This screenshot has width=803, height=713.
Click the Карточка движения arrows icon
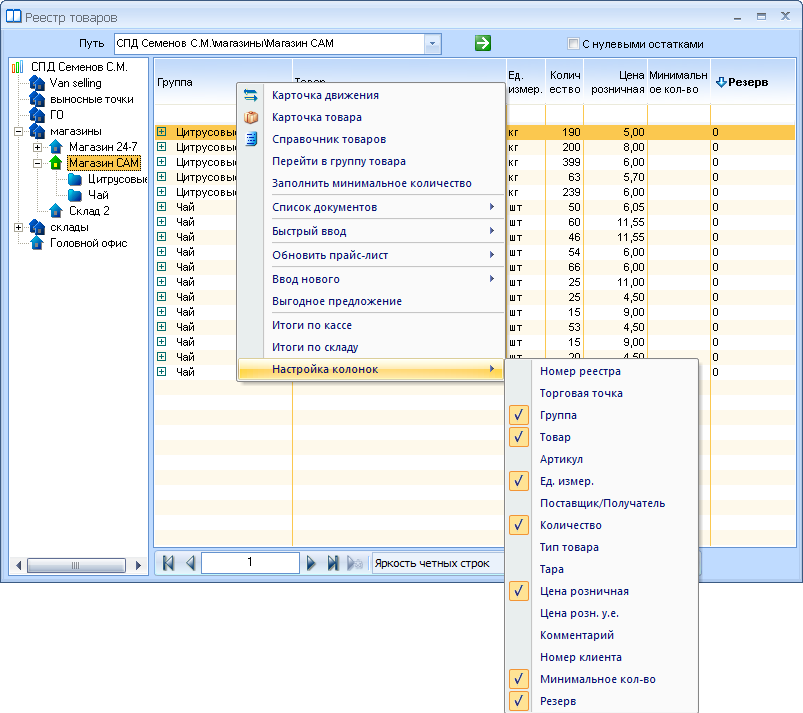tap(250, 95)
